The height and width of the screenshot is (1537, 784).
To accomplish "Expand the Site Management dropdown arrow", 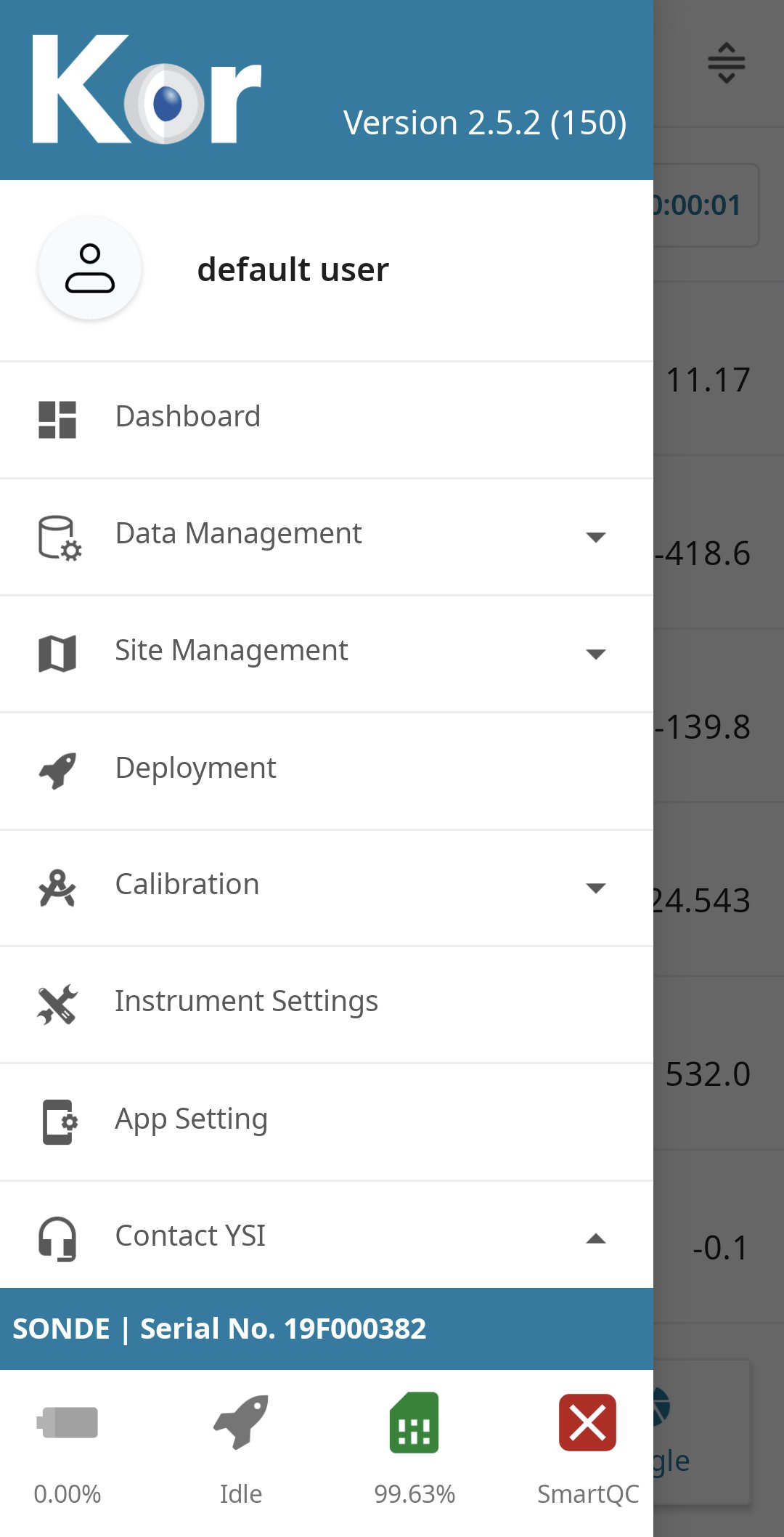I will tap(596, 654).
